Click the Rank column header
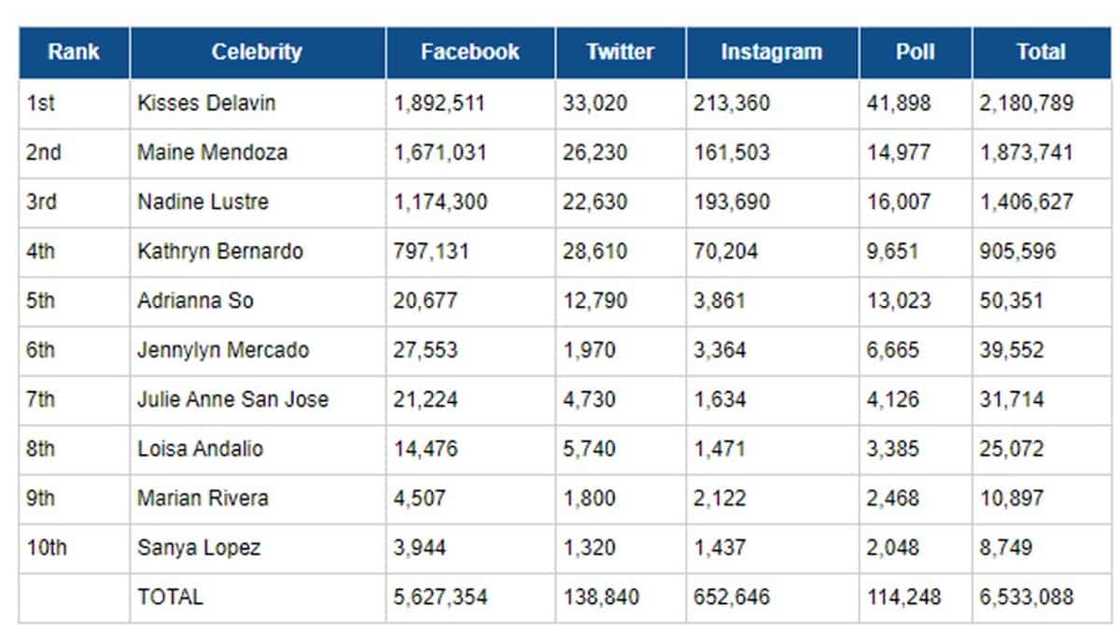 click(x=73, y=52)
